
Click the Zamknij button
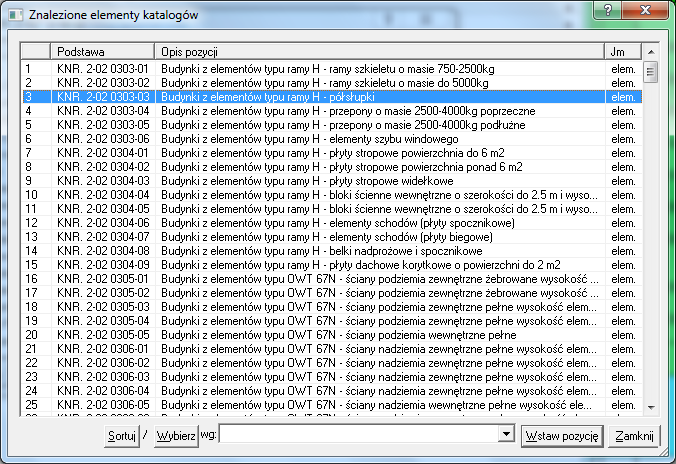634,436
